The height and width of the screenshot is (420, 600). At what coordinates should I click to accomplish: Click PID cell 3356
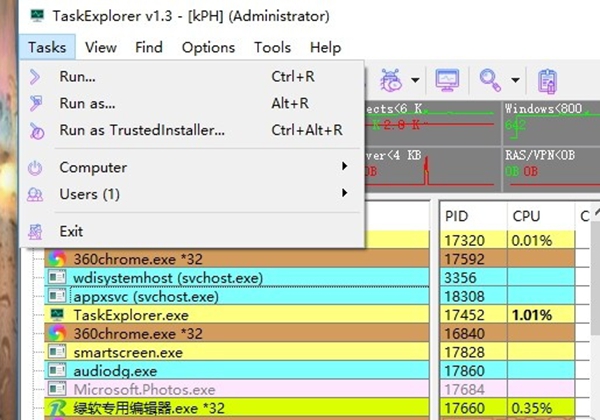pyautogui.click(x=473, y=278)
